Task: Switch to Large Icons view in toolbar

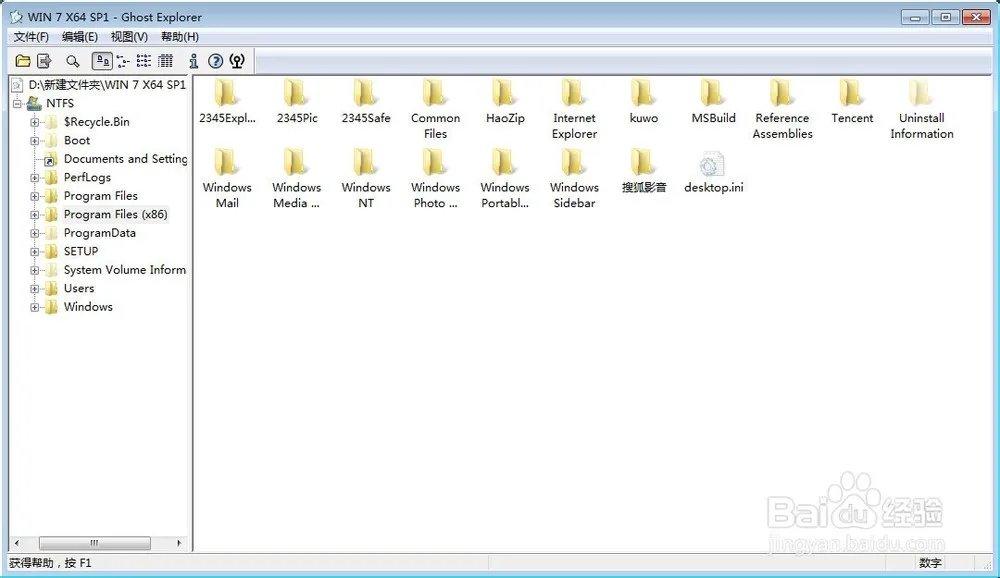Action: click(x=102, y=61)
